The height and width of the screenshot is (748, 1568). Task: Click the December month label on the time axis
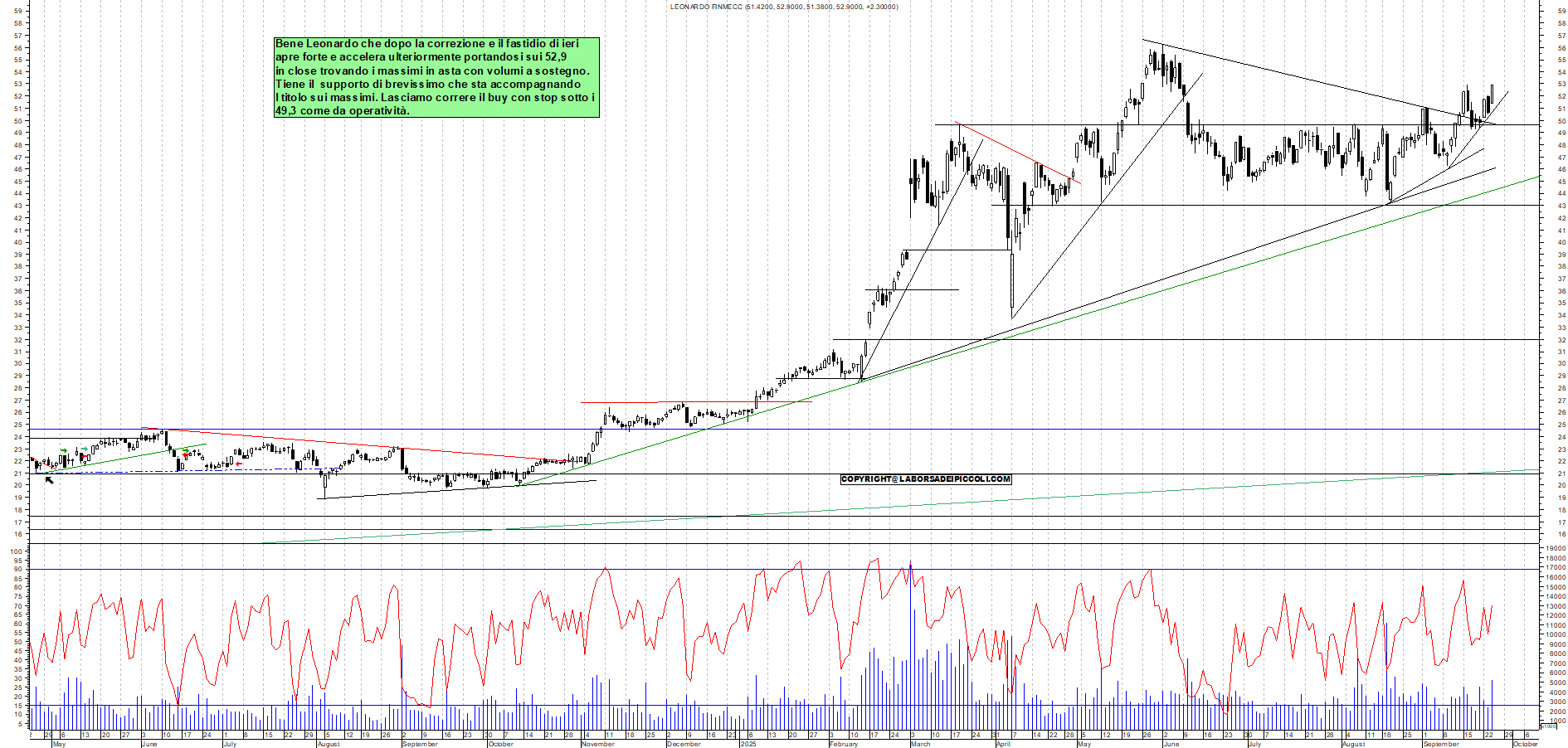point(684,744)
